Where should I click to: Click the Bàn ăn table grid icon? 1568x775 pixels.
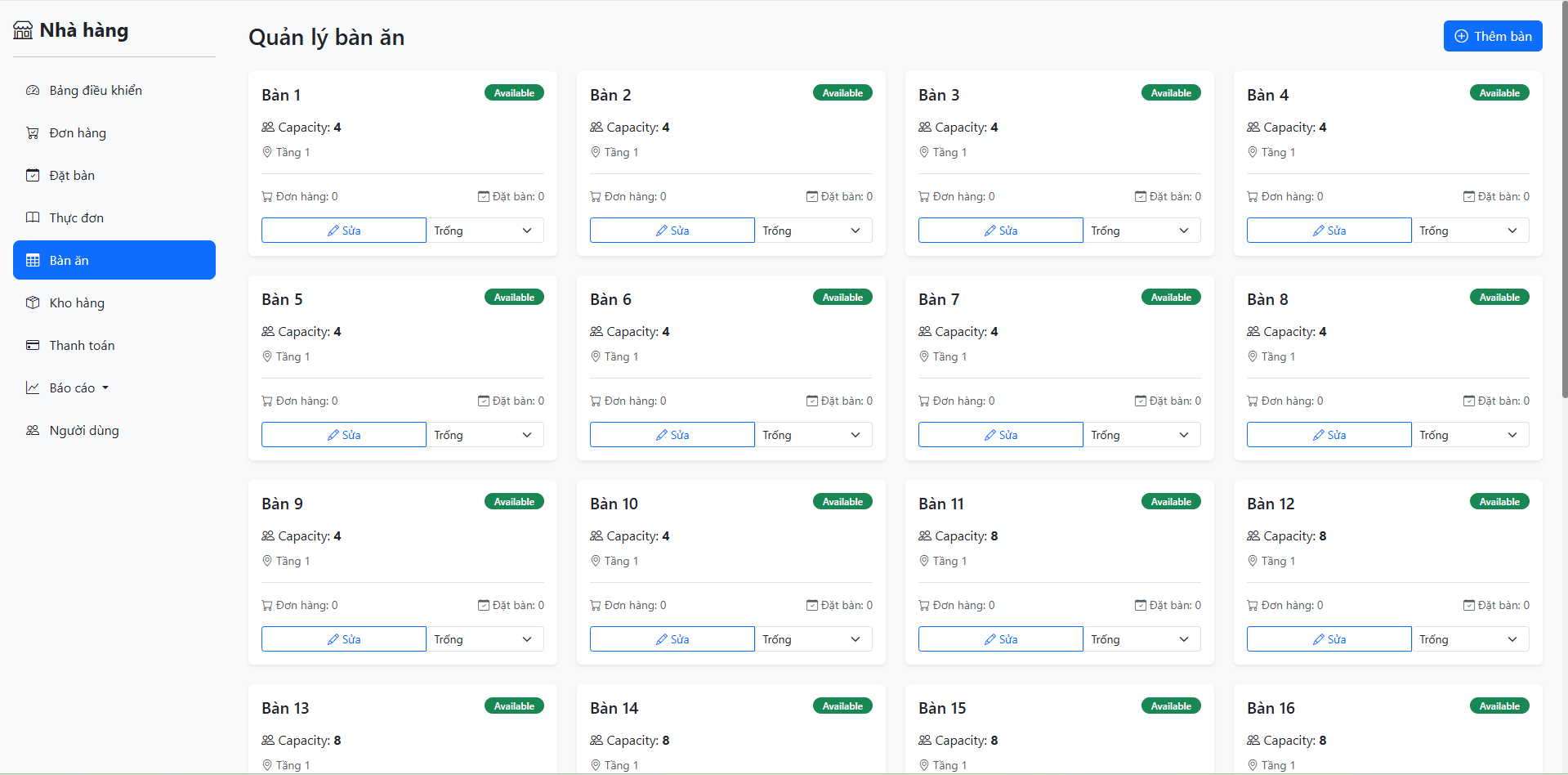click(x=33, y=260)
